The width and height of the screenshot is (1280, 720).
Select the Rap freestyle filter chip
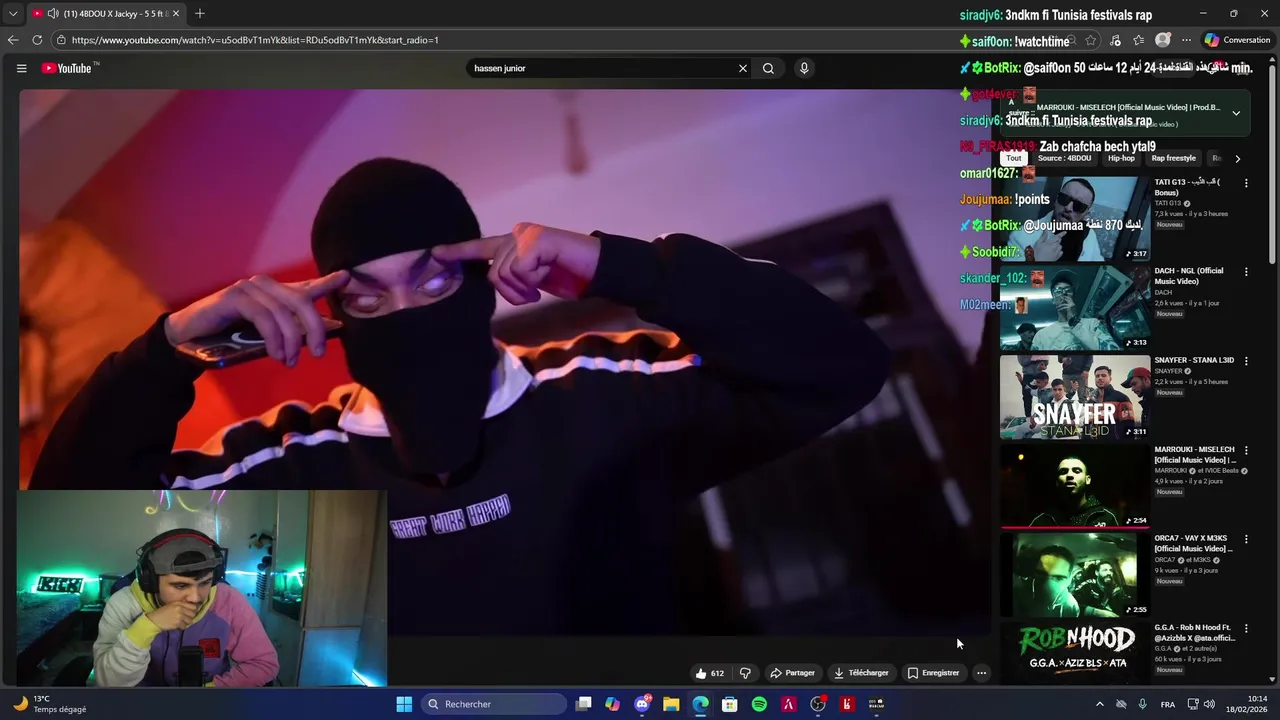click(1173, 158)
